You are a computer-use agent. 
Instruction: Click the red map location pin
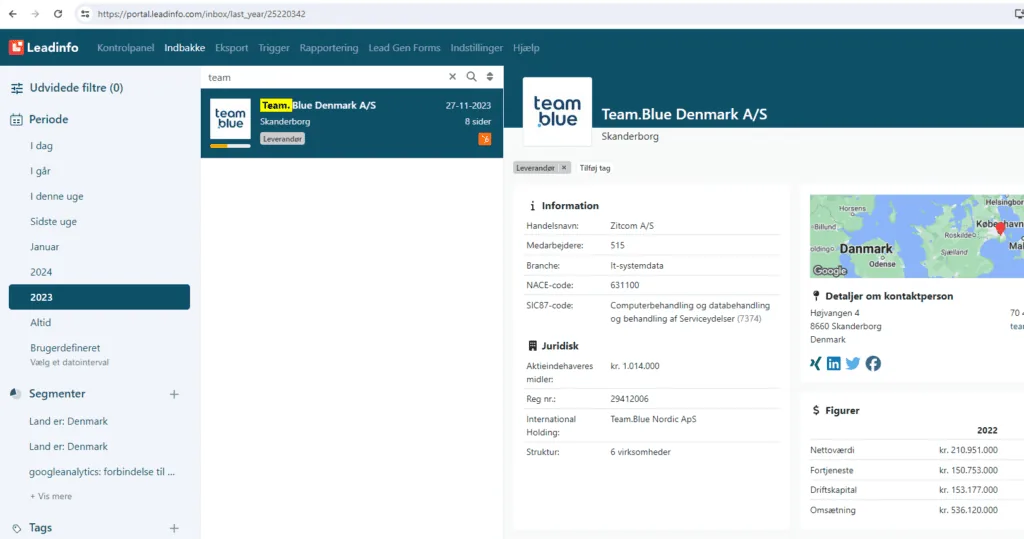click(1000, 228)
